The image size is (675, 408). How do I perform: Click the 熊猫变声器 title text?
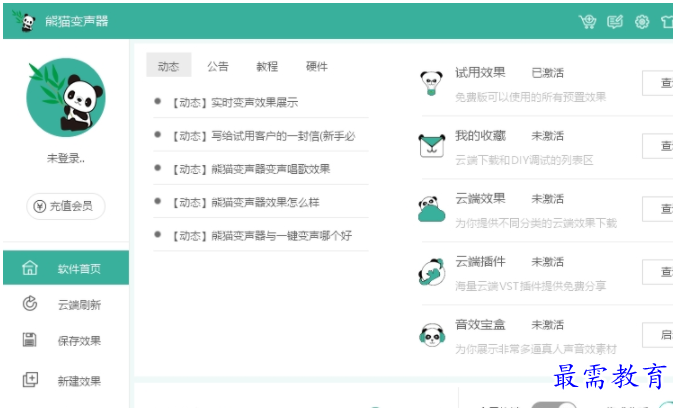pos(77,21)
